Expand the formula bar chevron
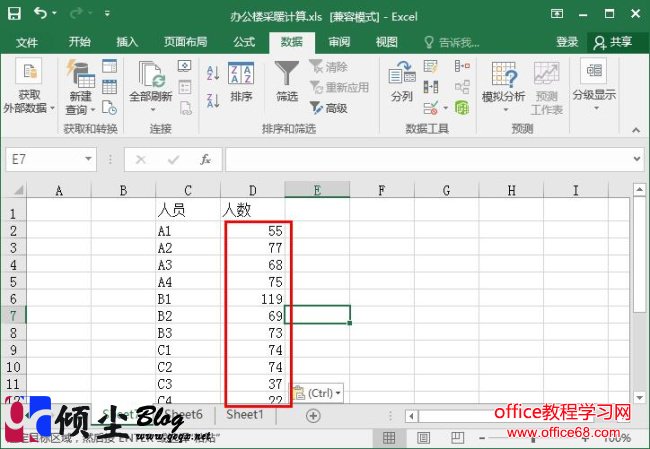 (637, 159)
